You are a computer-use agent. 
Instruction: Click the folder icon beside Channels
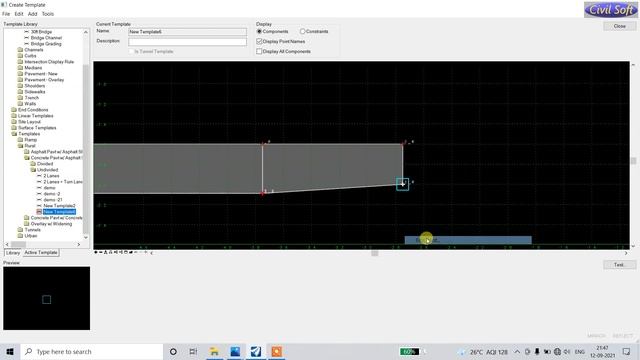[x=20, y=50]
